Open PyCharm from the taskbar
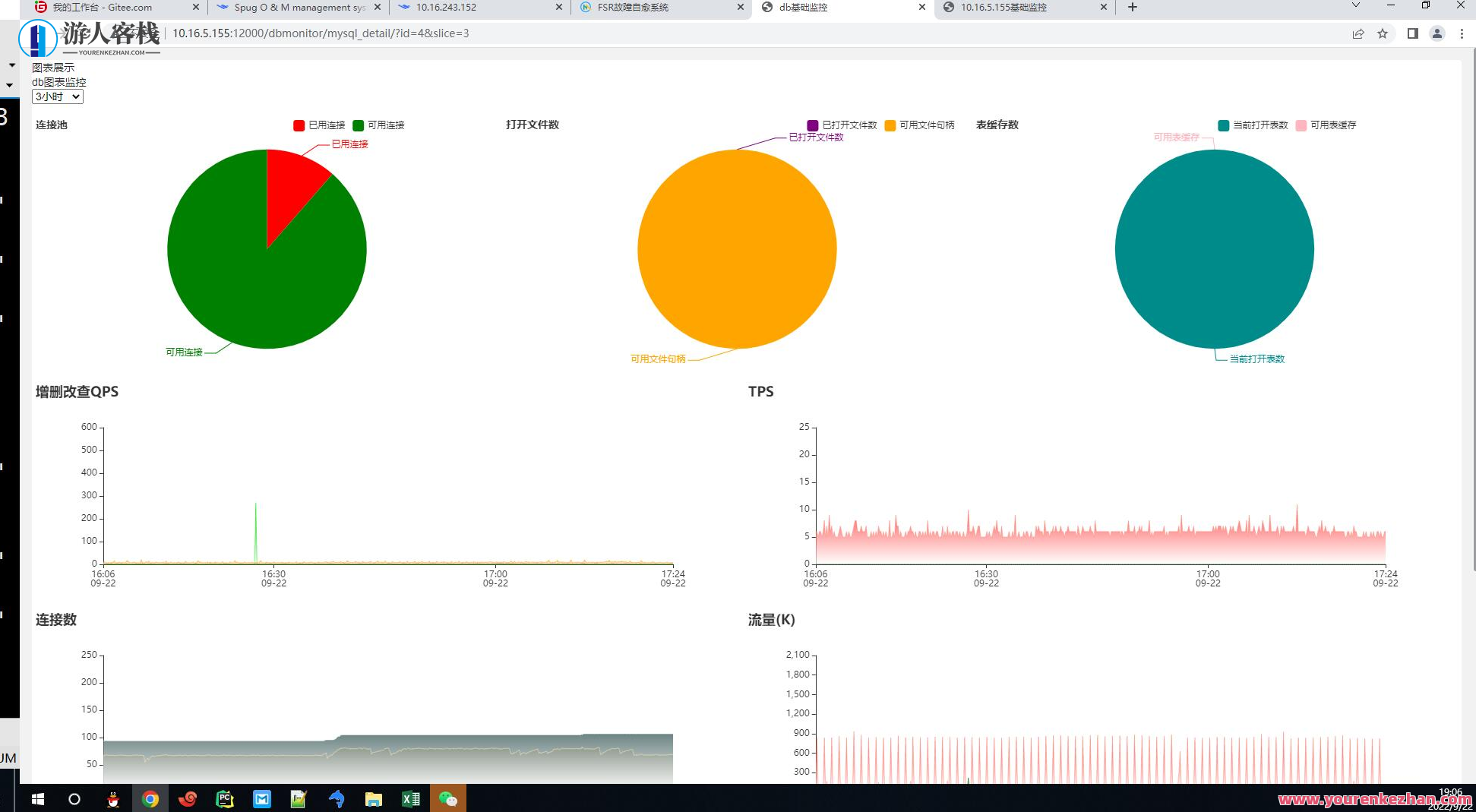This screenshot has height=812, width=1476. [224, 799]
